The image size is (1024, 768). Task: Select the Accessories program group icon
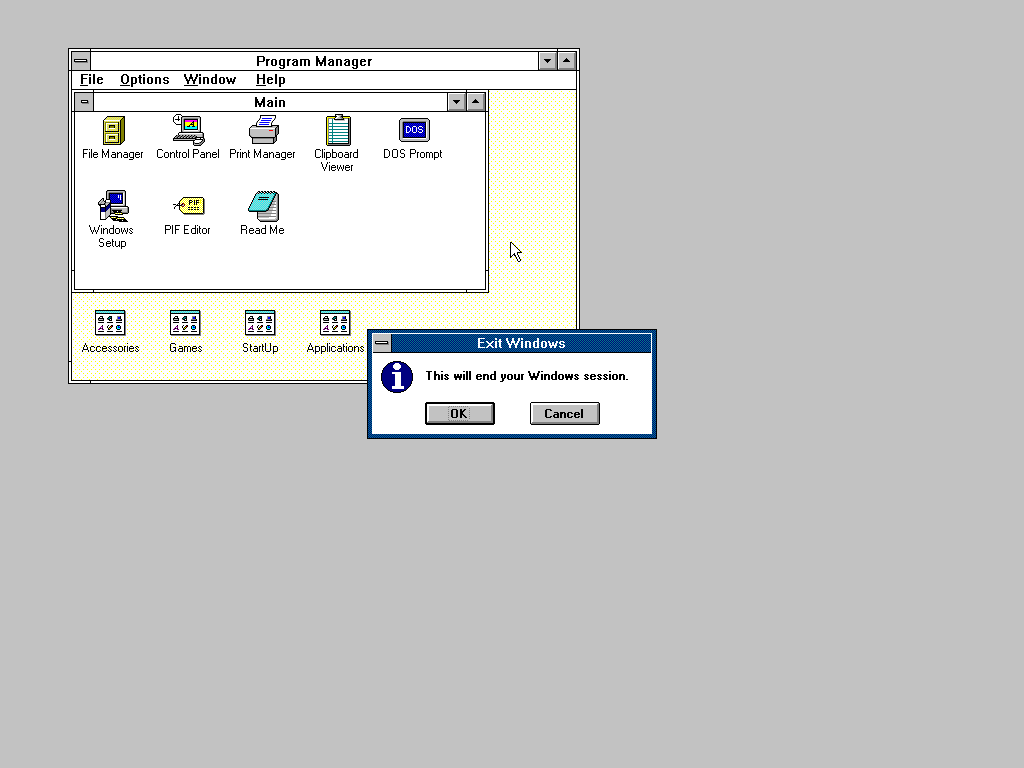[110, 323]
